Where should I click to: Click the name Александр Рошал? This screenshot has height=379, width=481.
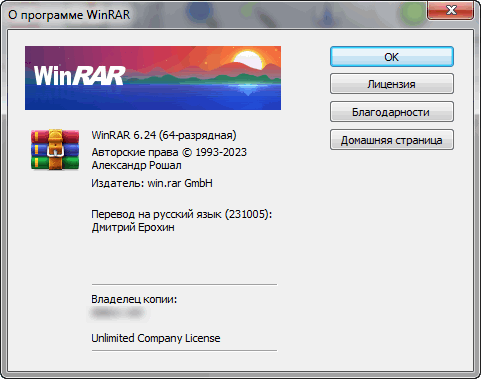(x=137, y=165)
